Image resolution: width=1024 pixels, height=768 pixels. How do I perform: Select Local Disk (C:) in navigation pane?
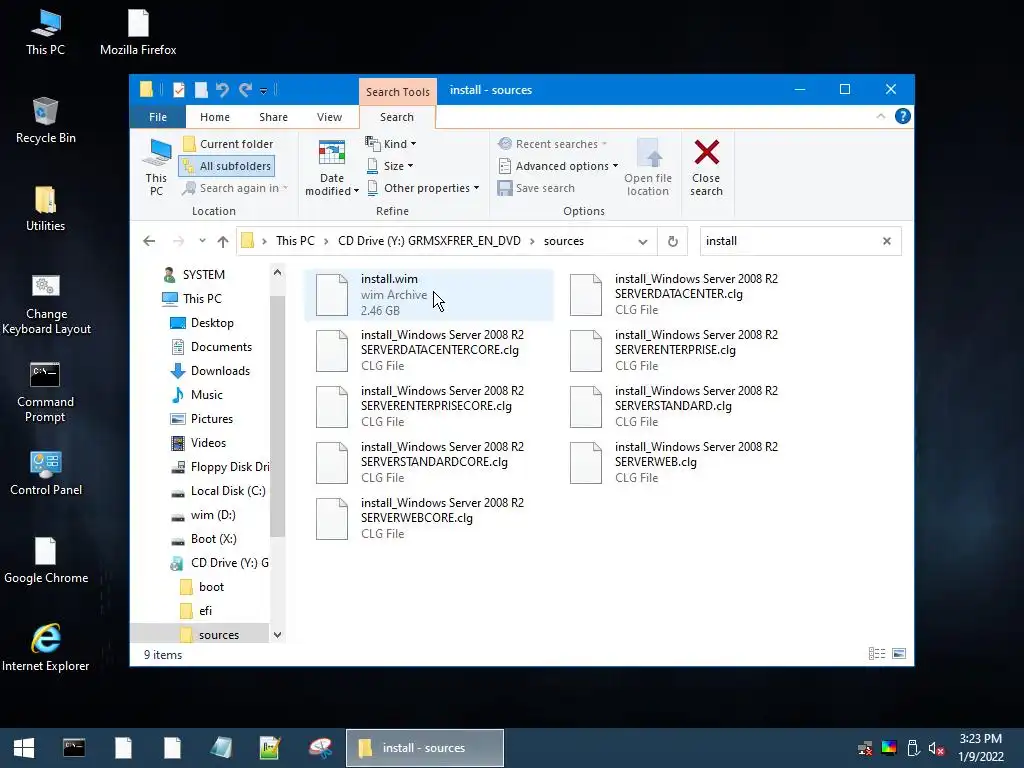[227, 491]
